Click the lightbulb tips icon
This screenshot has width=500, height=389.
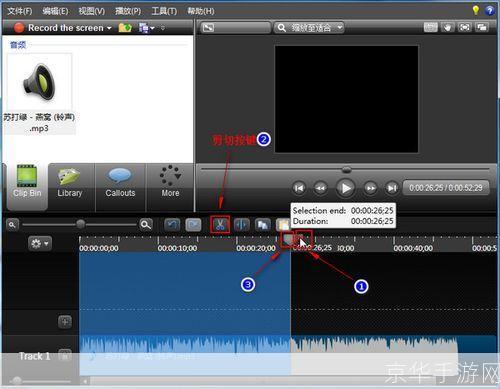click(476, 10)
